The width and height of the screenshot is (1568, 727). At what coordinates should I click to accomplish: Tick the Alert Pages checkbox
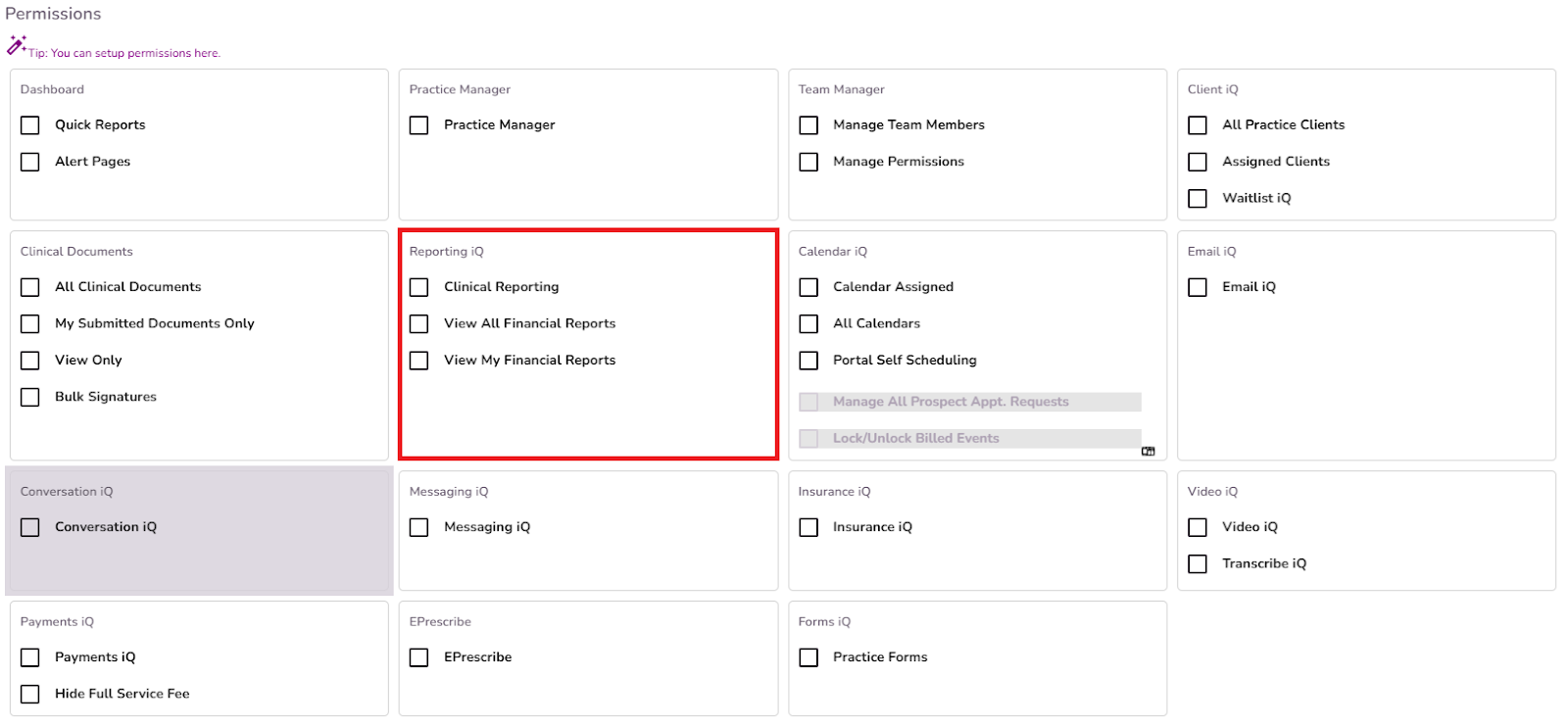tap(30, 162)
